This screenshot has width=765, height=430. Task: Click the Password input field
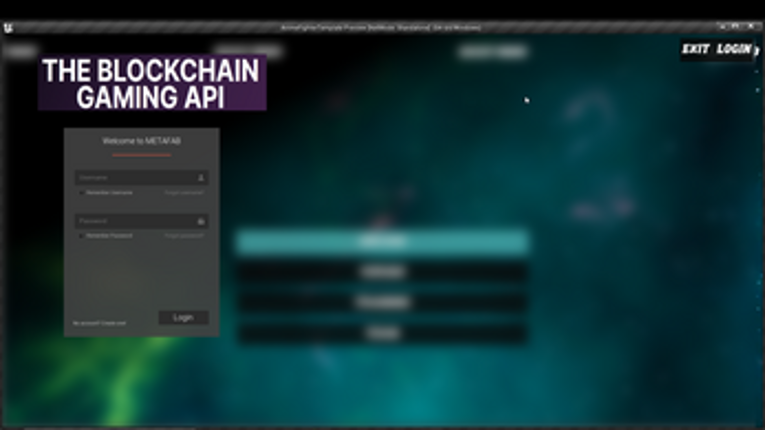click(x=141, y=221)
